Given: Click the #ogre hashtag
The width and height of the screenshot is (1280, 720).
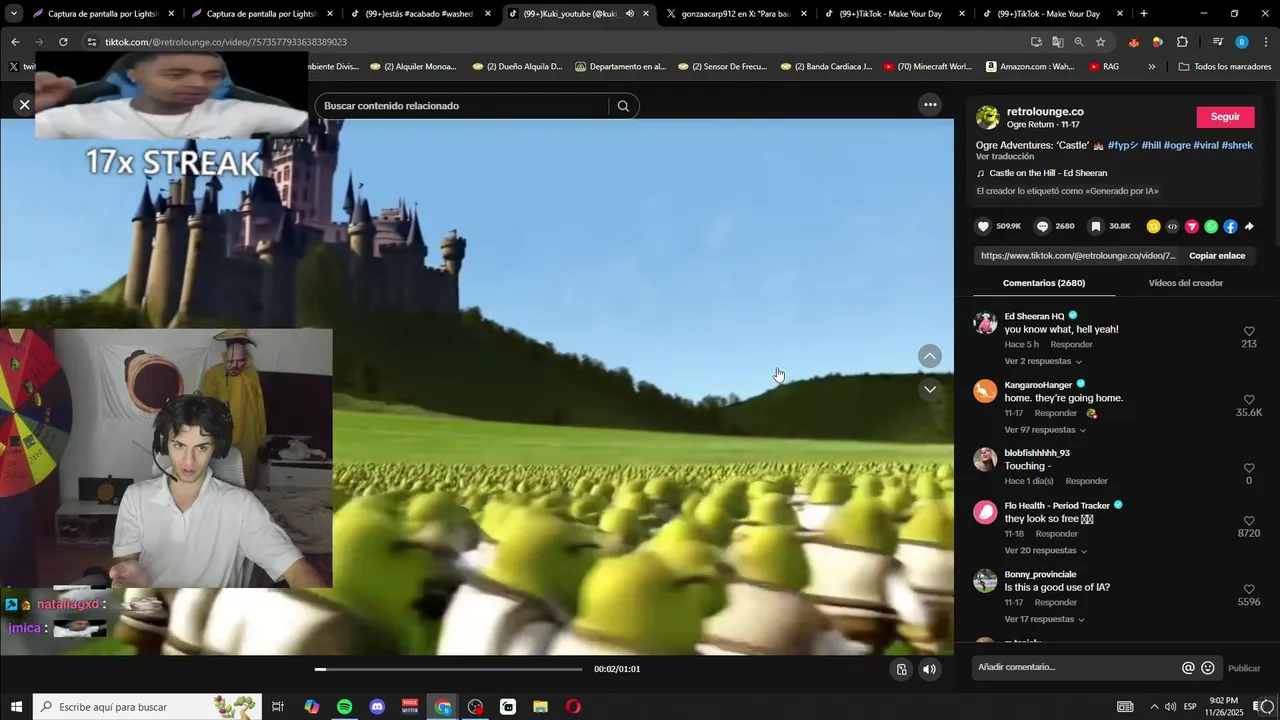Looking at the screenshot, I should (x=1176, y=145).
